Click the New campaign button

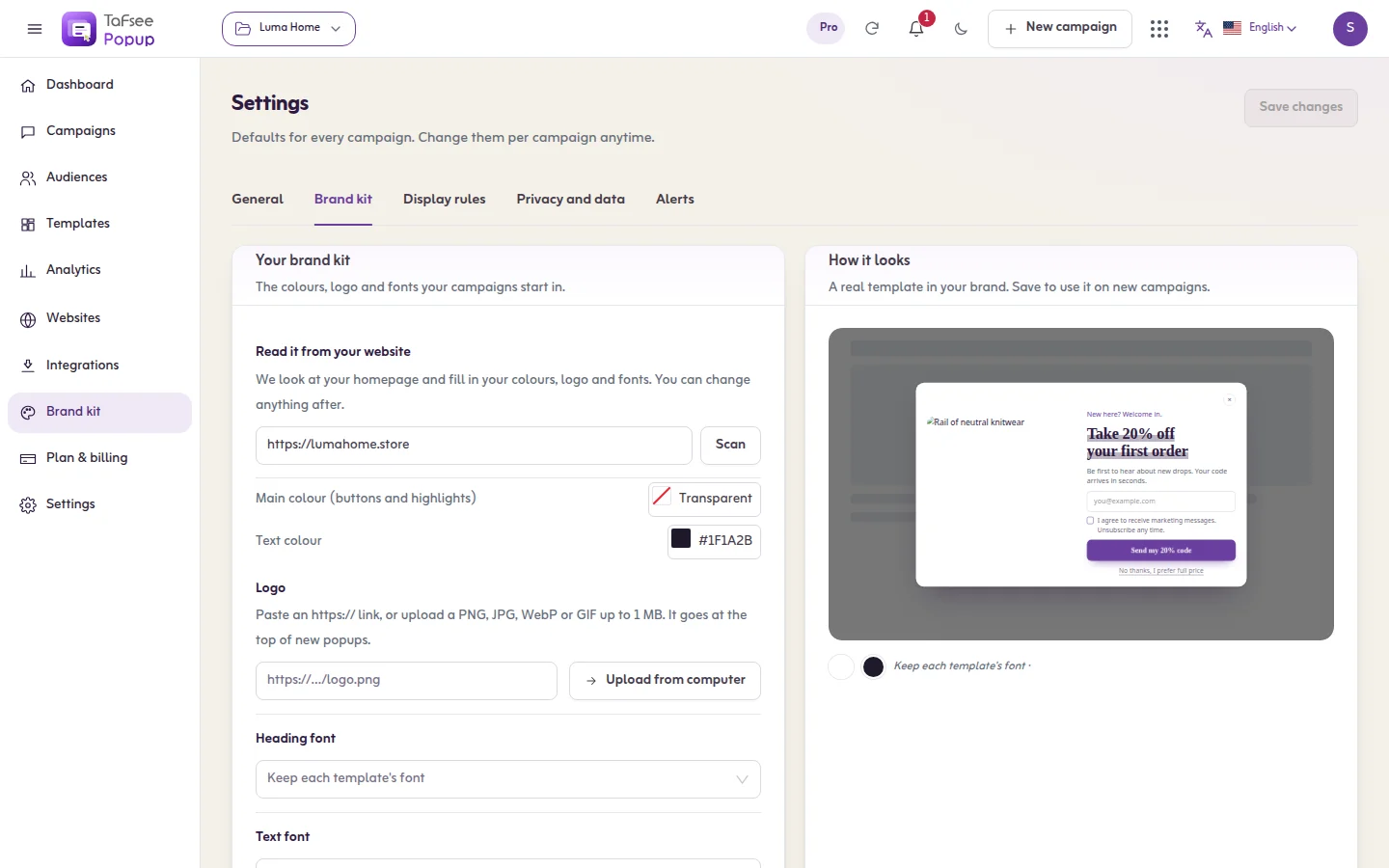1060,29
